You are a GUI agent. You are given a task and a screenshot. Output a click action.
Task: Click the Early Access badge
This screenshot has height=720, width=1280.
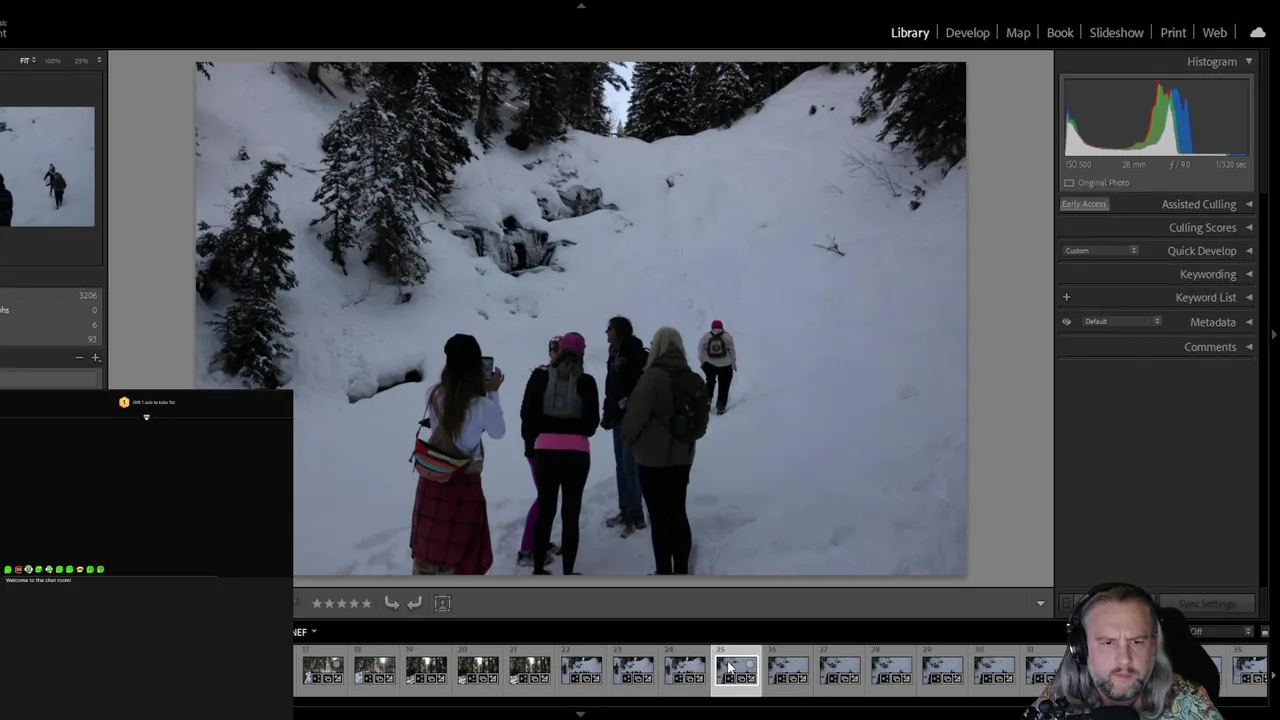pyautogui.click(x=1084, y=204)
